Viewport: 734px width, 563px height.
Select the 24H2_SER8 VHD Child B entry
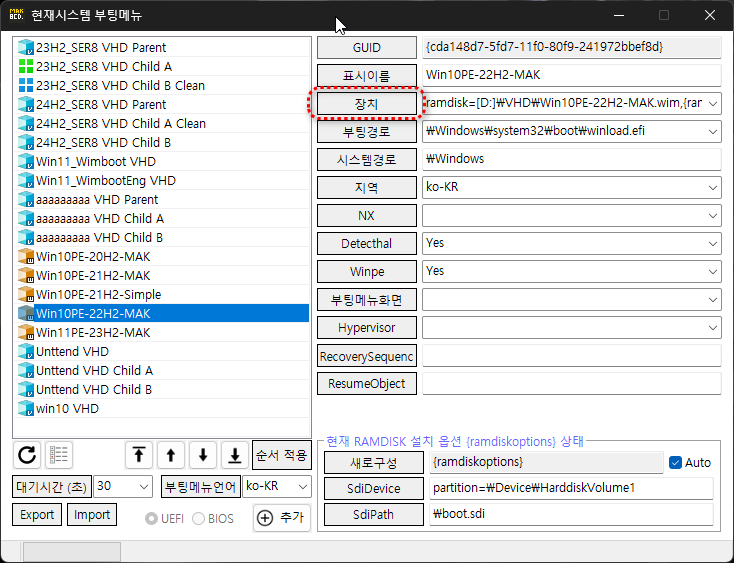point(162,142)
